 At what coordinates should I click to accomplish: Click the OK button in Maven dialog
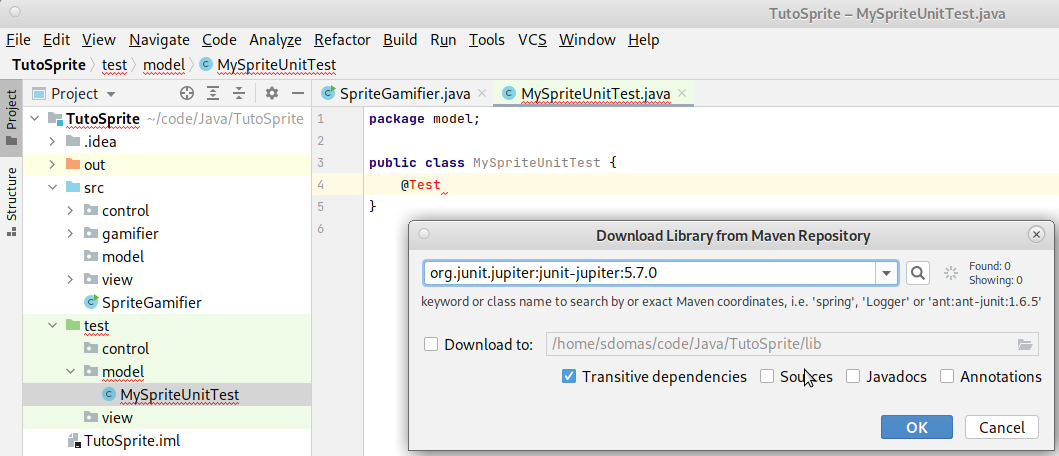tap(916, 427)
